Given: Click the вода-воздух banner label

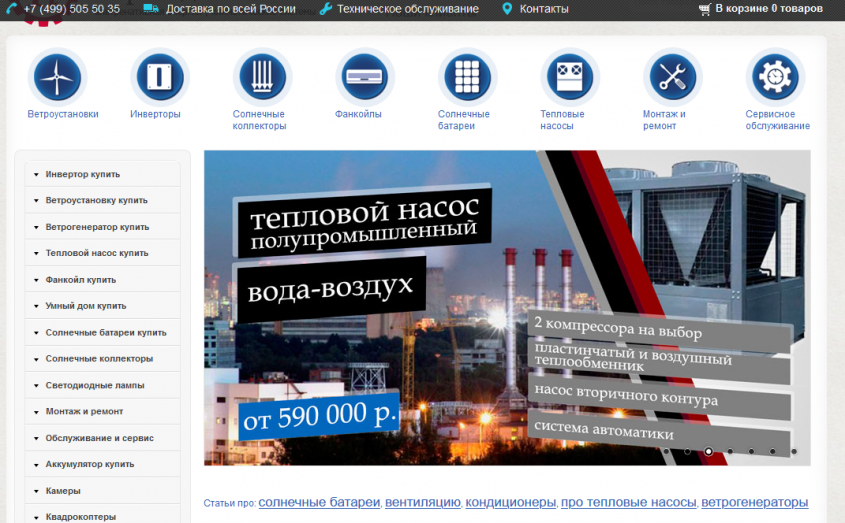Looking at the screenshot, I should coord(330,288).
